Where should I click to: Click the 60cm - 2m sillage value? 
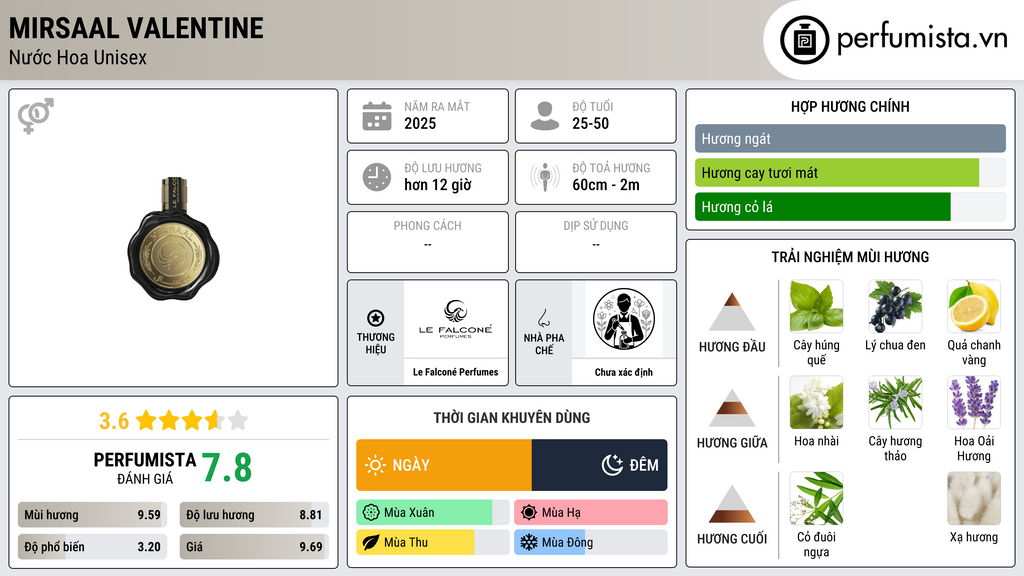click(606, 185)
